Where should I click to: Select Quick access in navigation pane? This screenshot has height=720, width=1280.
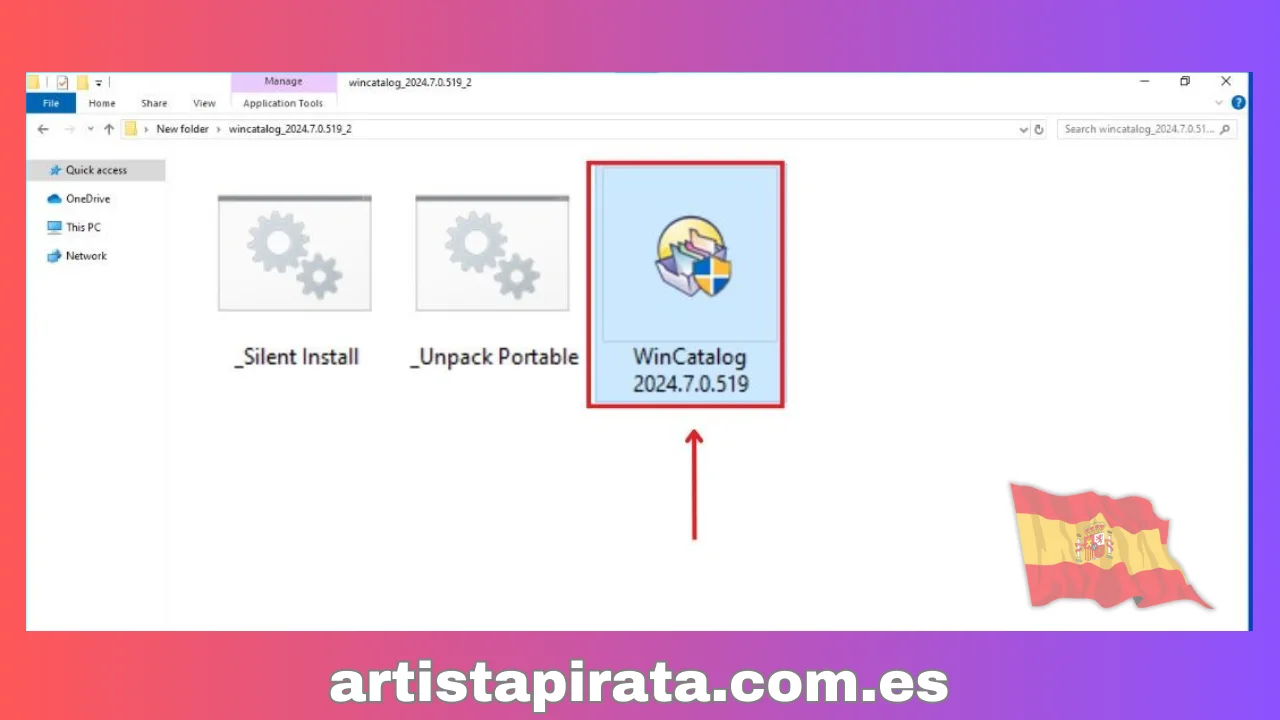pyautogui.click(x=96, y=170)
